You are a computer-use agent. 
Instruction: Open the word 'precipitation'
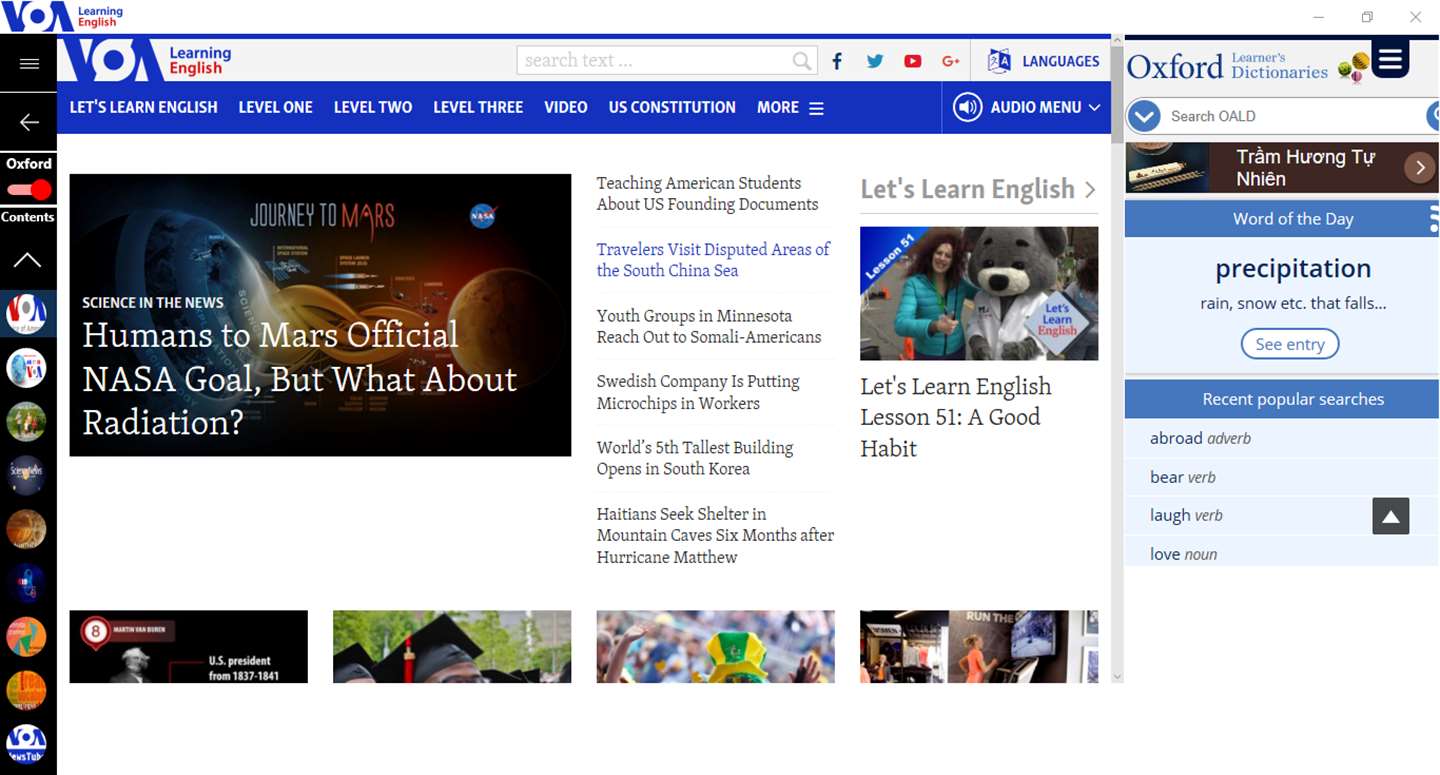[1293, 268]
